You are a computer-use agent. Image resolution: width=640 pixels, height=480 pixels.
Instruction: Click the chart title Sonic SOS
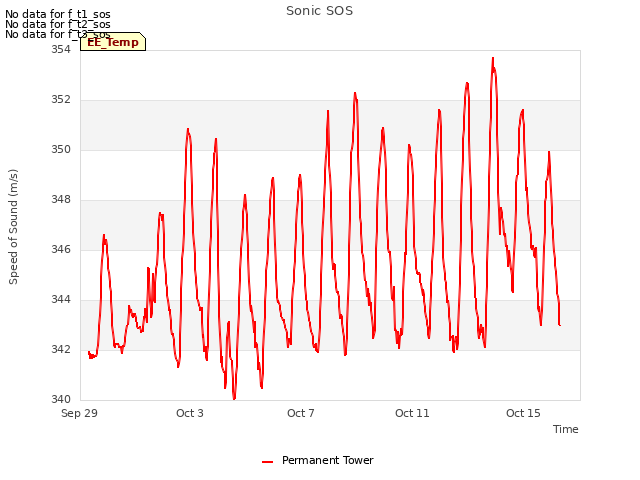point(319,11)
